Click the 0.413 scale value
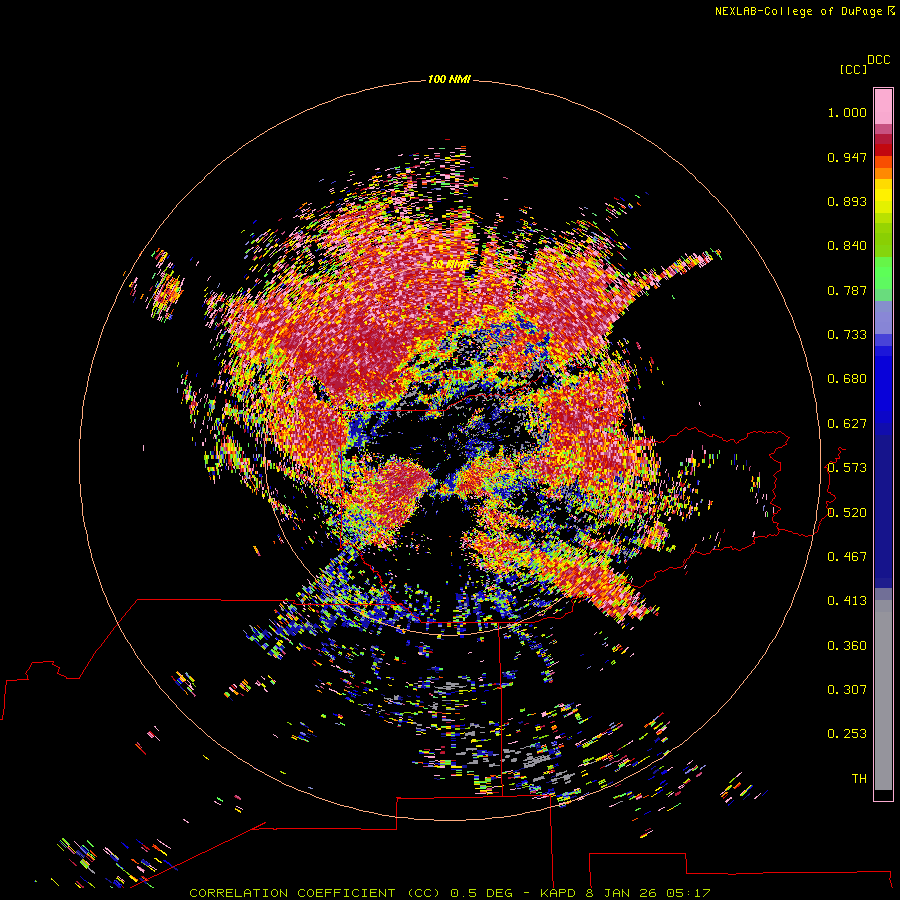Viewport: 900px width, 900px height. click(x=847, y=601)
